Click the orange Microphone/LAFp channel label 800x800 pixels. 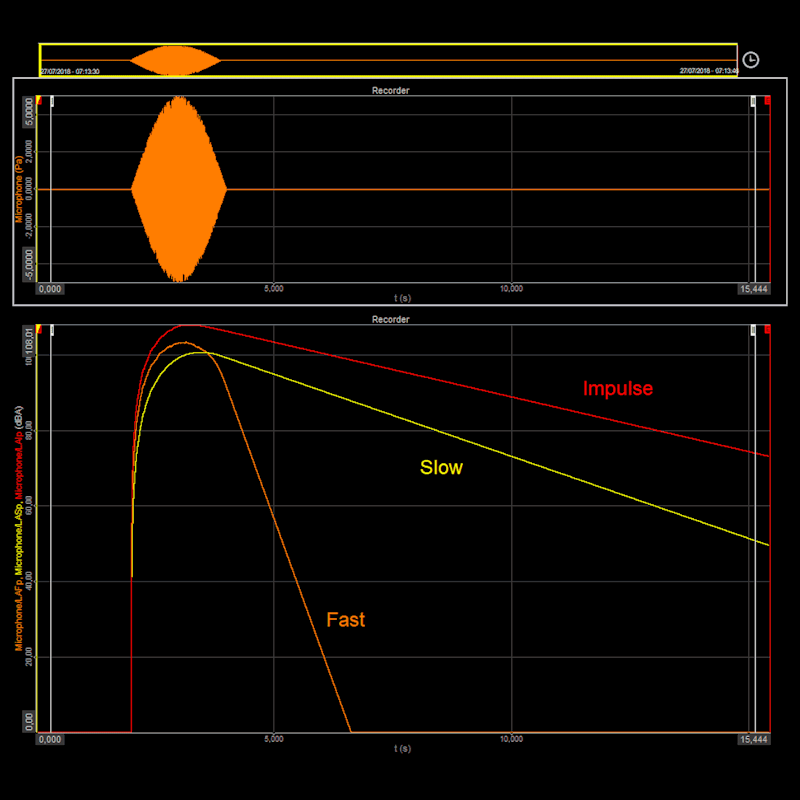coord(19,615)
